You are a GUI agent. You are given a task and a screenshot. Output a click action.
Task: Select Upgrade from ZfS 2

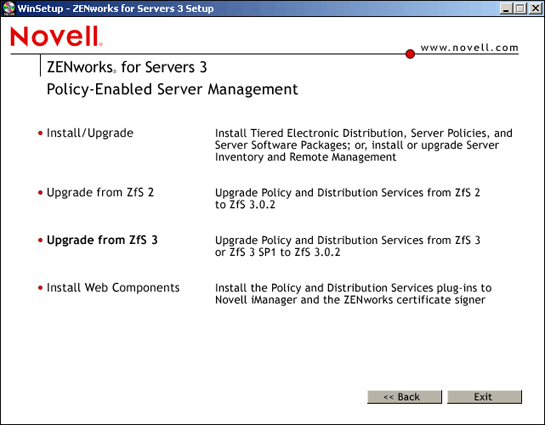100,193
